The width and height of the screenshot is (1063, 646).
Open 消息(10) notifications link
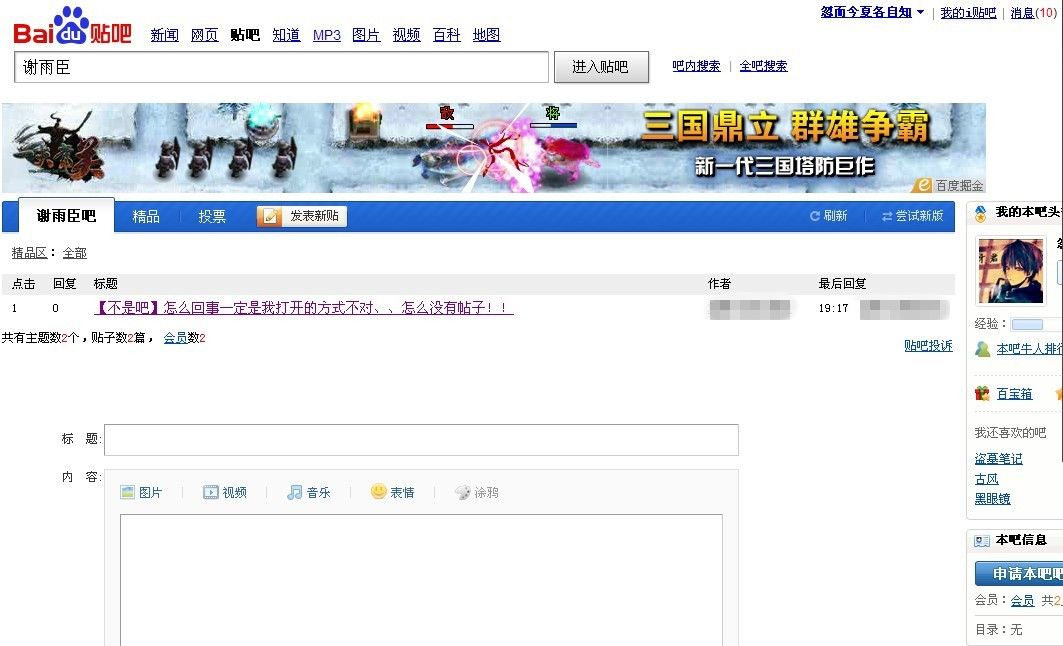point(1032,13)
